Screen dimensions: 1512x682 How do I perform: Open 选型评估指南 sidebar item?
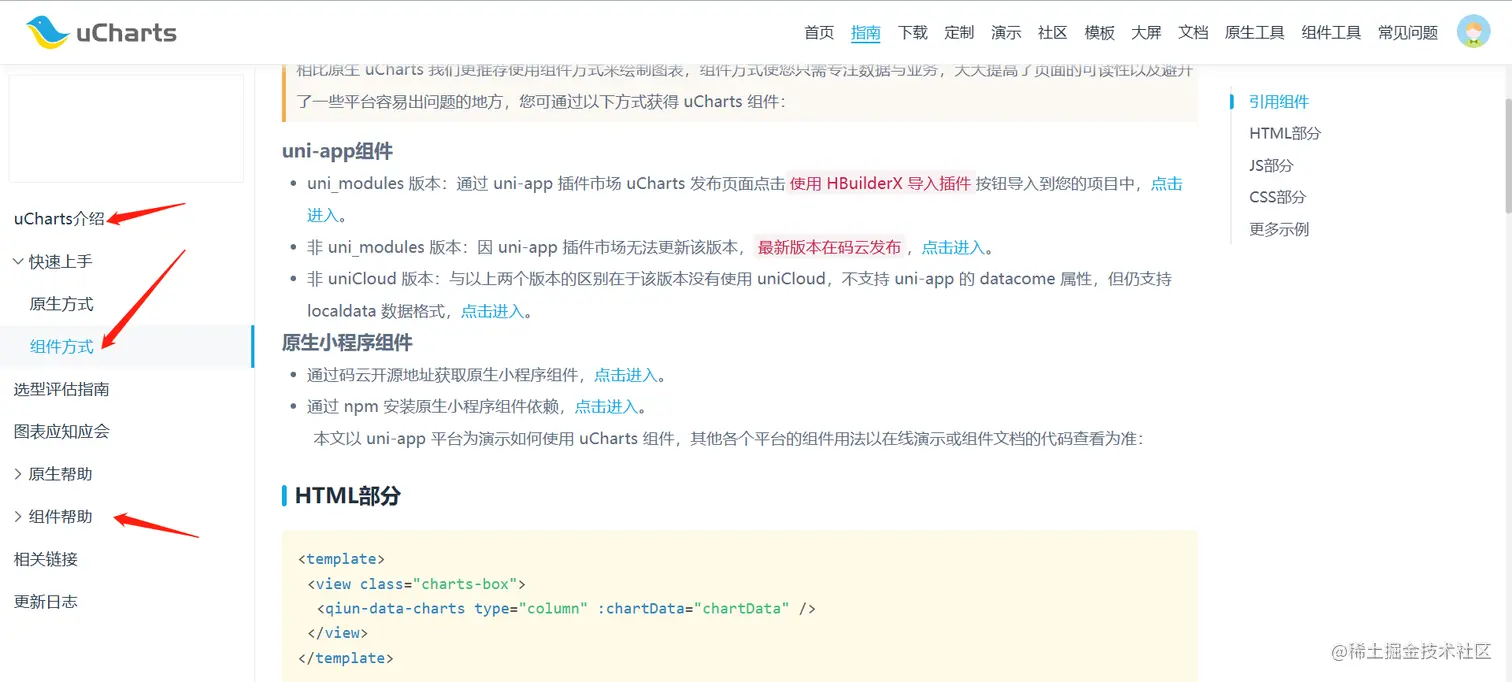[x=61, y=389]
